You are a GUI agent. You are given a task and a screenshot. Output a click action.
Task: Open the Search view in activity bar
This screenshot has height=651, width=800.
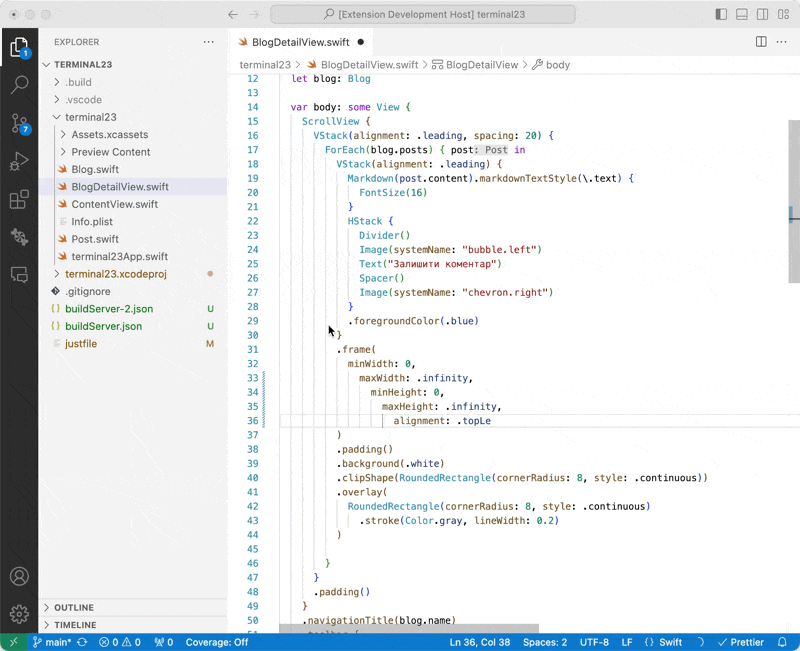(19, 85)
